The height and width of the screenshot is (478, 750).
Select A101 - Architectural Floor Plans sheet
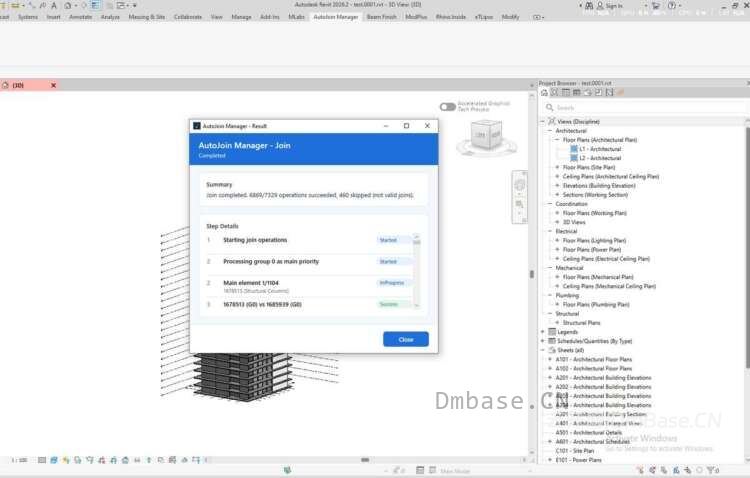594,359
